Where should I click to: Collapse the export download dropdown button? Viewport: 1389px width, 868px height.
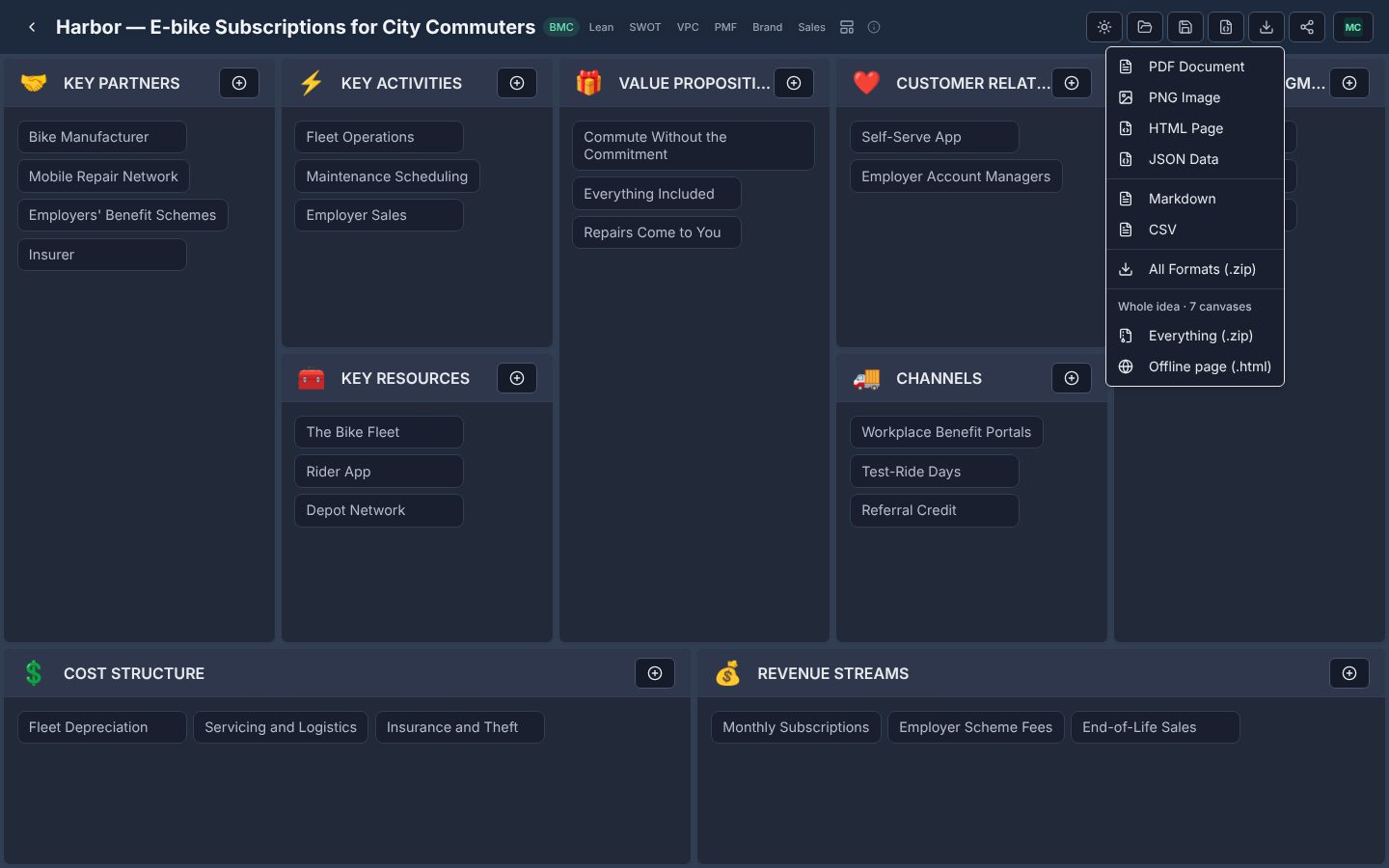[1266, 27]
